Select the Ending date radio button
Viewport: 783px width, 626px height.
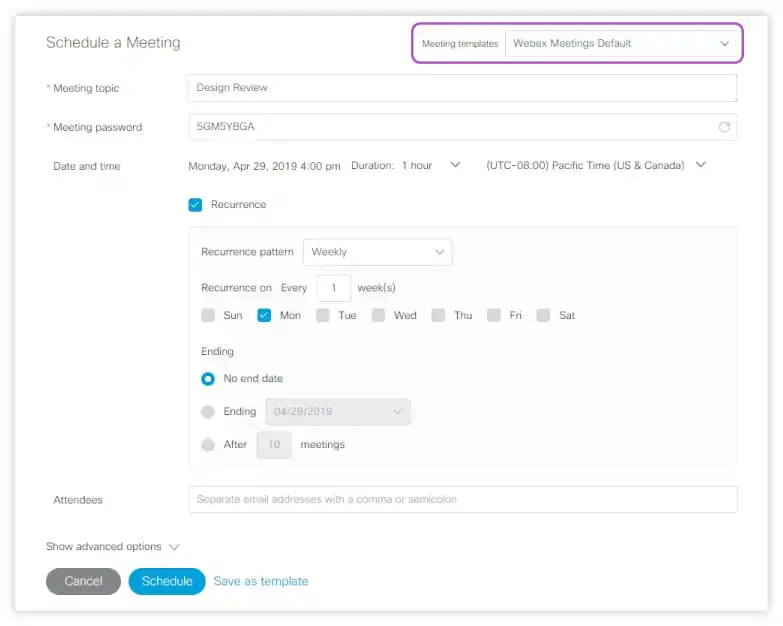coord(208,412)
